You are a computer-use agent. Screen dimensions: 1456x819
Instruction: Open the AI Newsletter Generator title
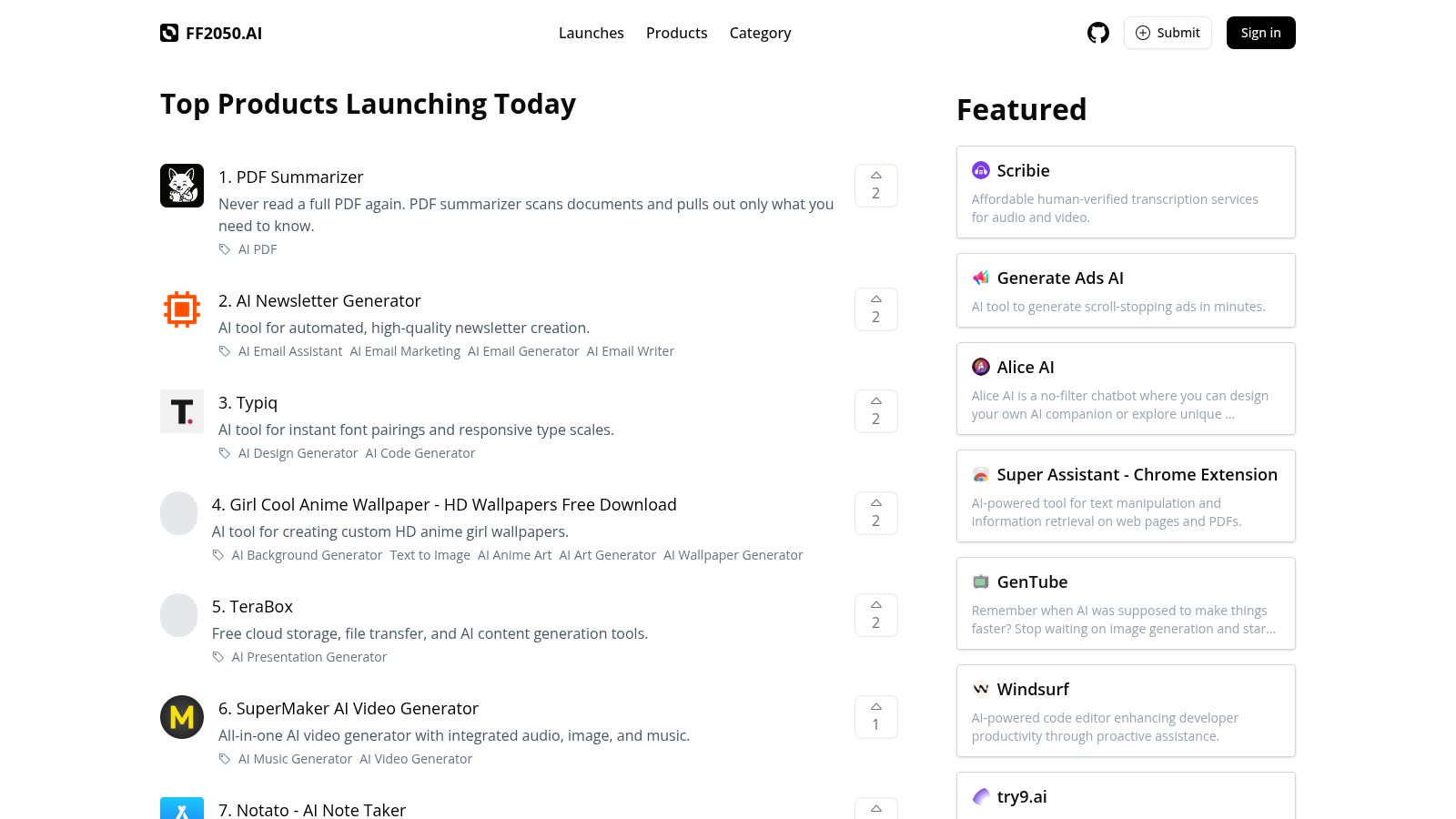tap(319, 300)
